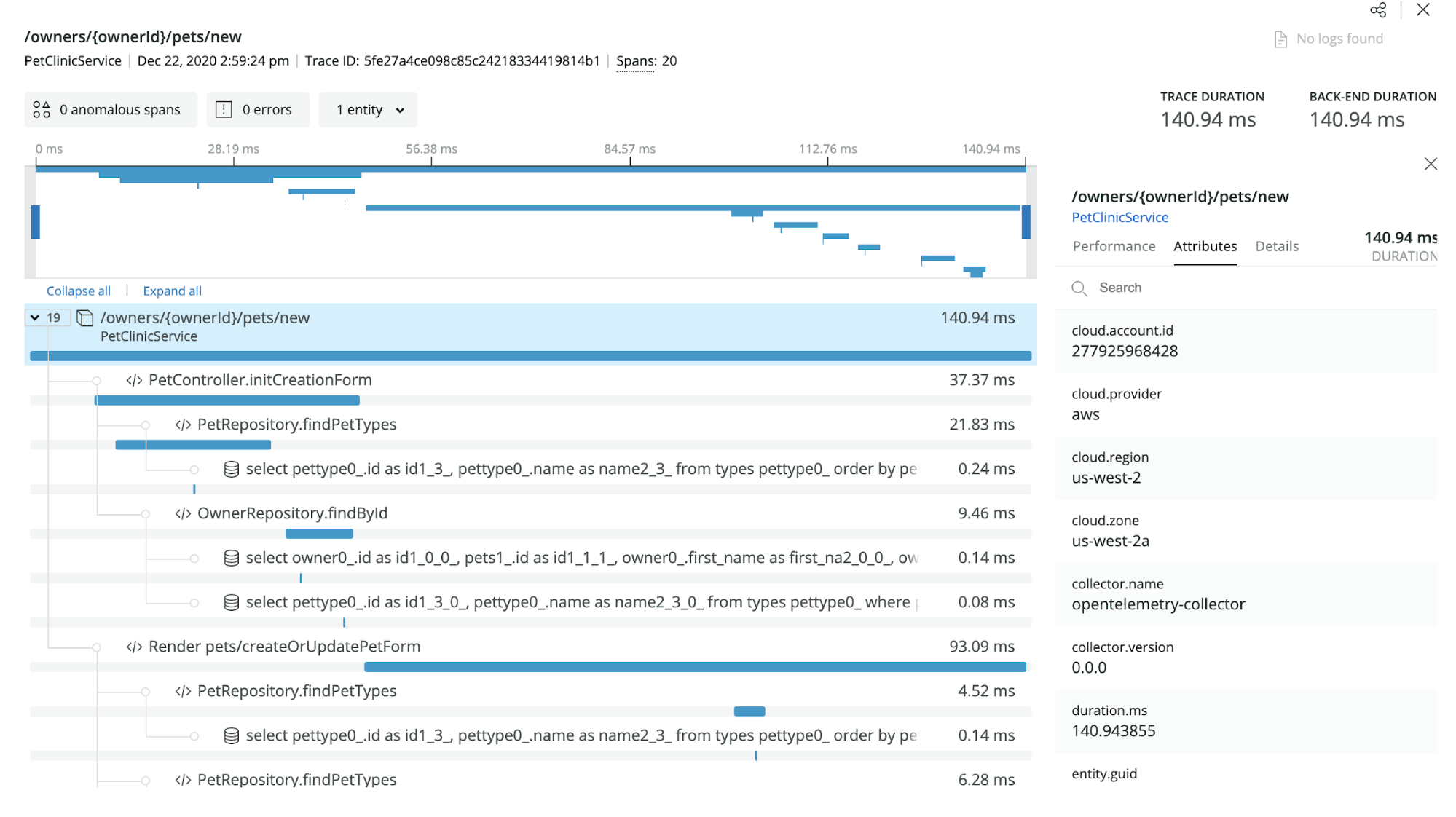Click database icon for 0.24 ms pettype0_ query
This screenshot has width=1456, height=817.
tap(232, 470)
